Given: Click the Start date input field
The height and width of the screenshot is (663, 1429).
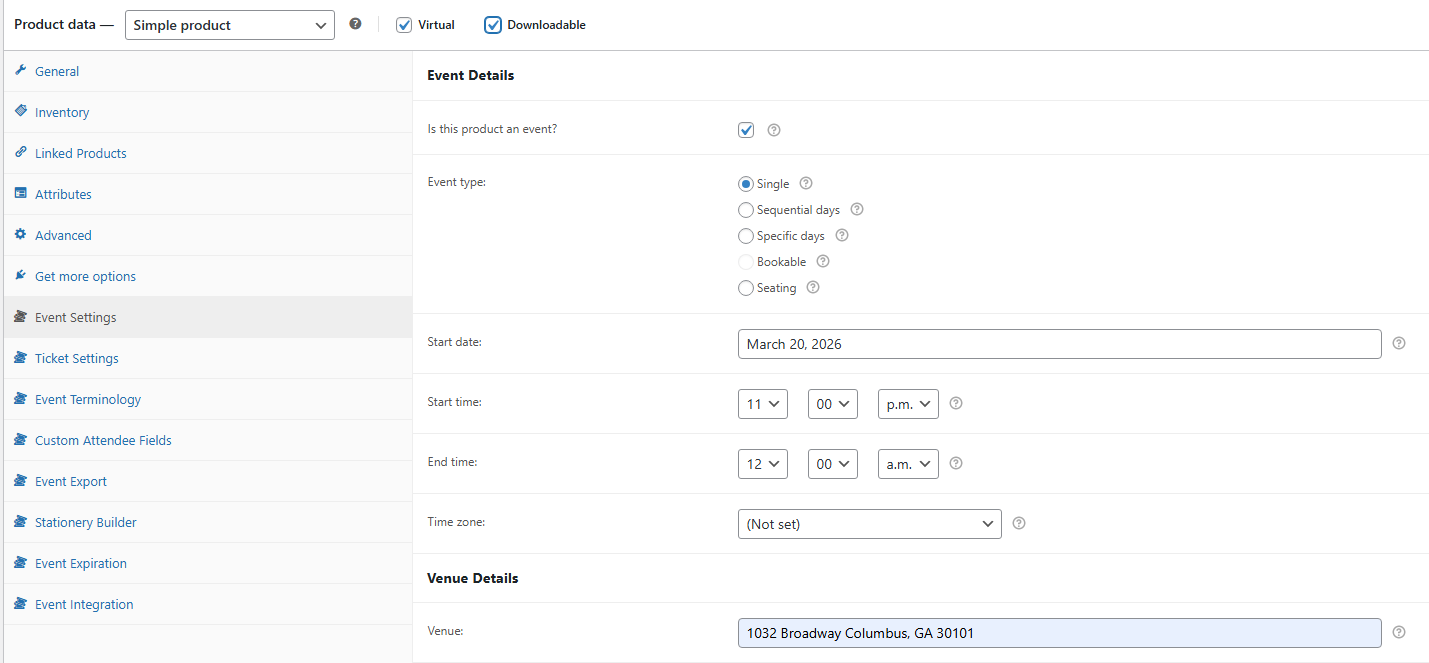Looking at the screenshot, I should (1060, 344).
